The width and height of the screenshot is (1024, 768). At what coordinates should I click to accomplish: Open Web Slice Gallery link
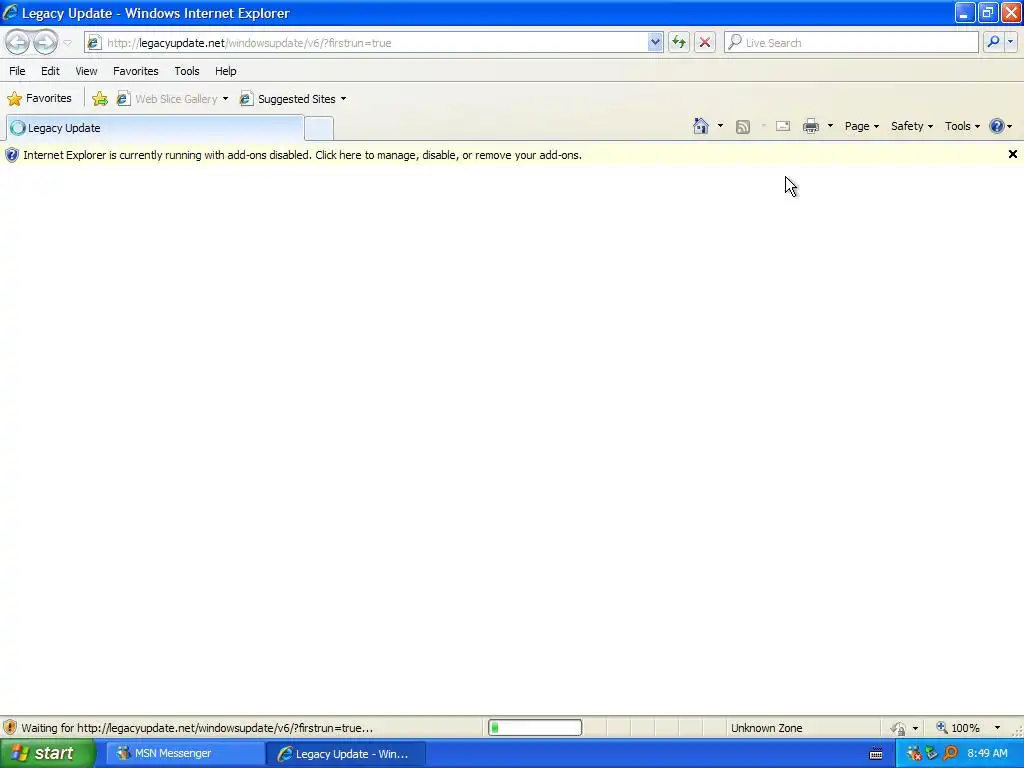coord(168,99)
